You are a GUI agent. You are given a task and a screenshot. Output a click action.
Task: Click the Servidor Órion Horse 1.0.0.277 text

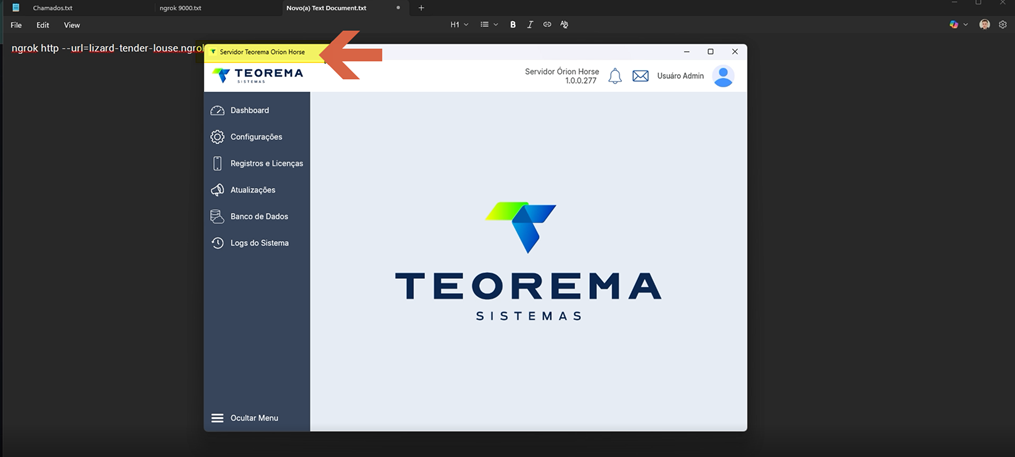[x=562, y=76]
